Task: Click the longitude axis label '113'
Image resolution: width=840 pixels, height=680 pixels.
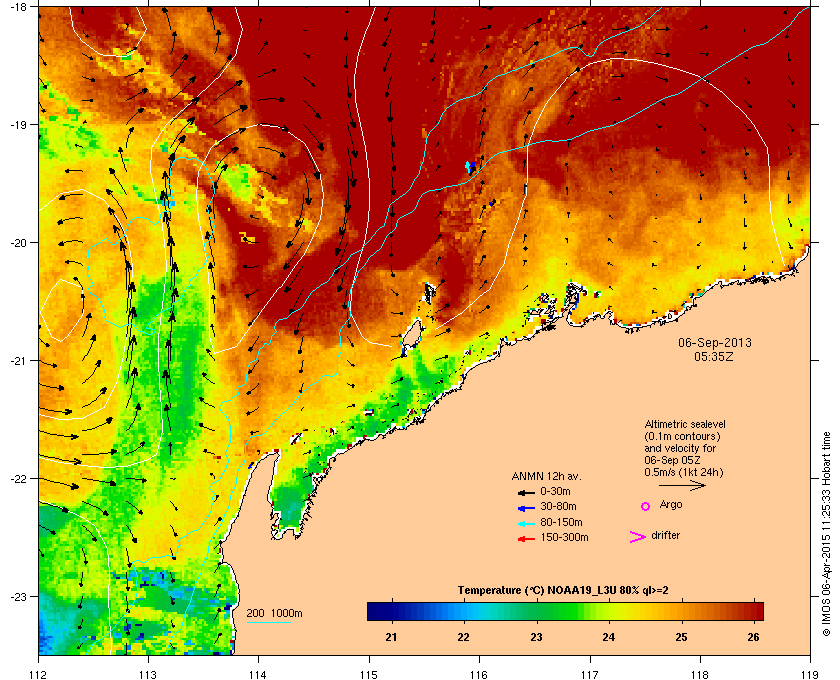Action: tap(148, 675)
